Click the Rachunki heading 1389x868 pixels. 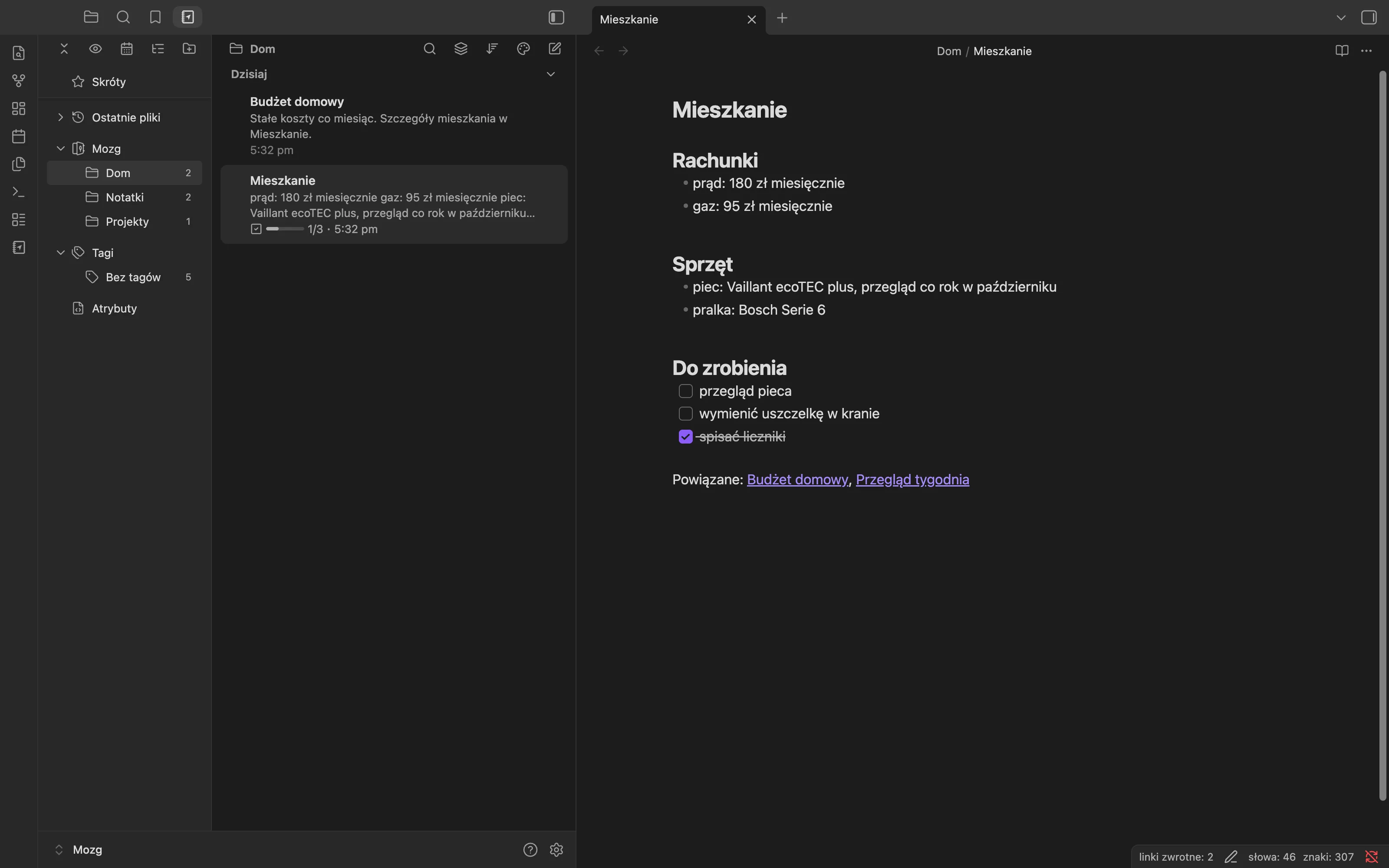coord(714,160)
